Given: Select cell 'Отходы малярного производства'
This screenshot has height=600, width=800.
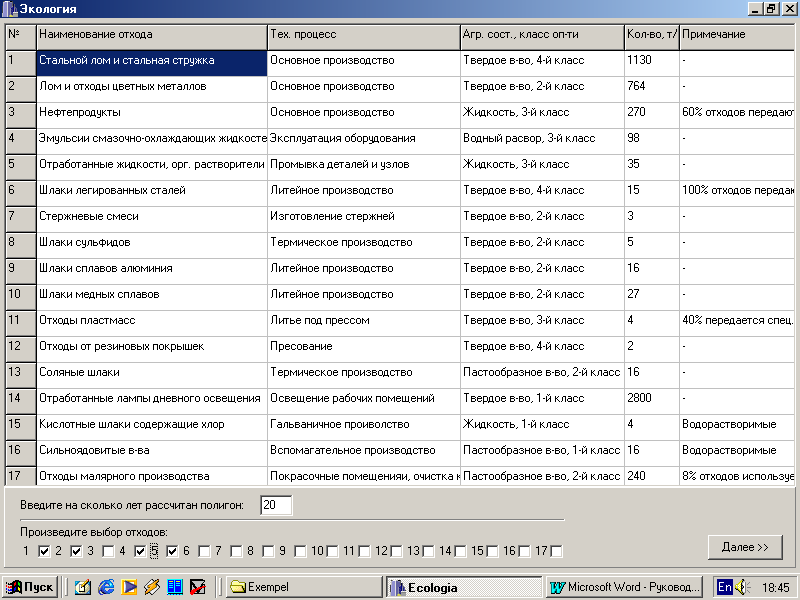Looking at the screenshot, I should [x=152, y=476].
